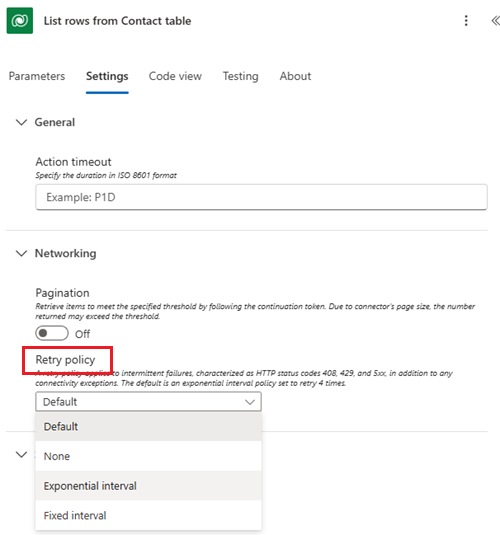Open the Retry policy dropdown showing Default
Screen dimensions: 500x535
point(148,402)
